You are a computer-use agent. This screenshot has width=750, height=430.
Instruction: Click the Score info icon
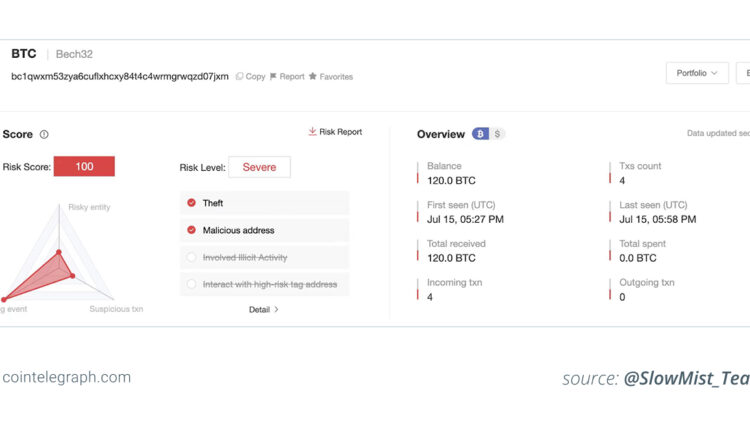tap(44, 134)
